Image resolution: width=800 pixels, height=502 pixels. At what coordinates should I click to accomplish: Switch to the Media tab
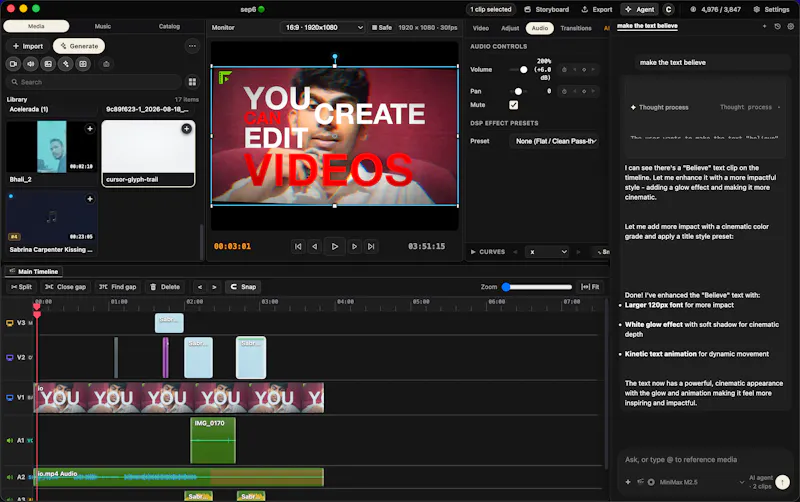pyautogui.click(x=36, y=26)
